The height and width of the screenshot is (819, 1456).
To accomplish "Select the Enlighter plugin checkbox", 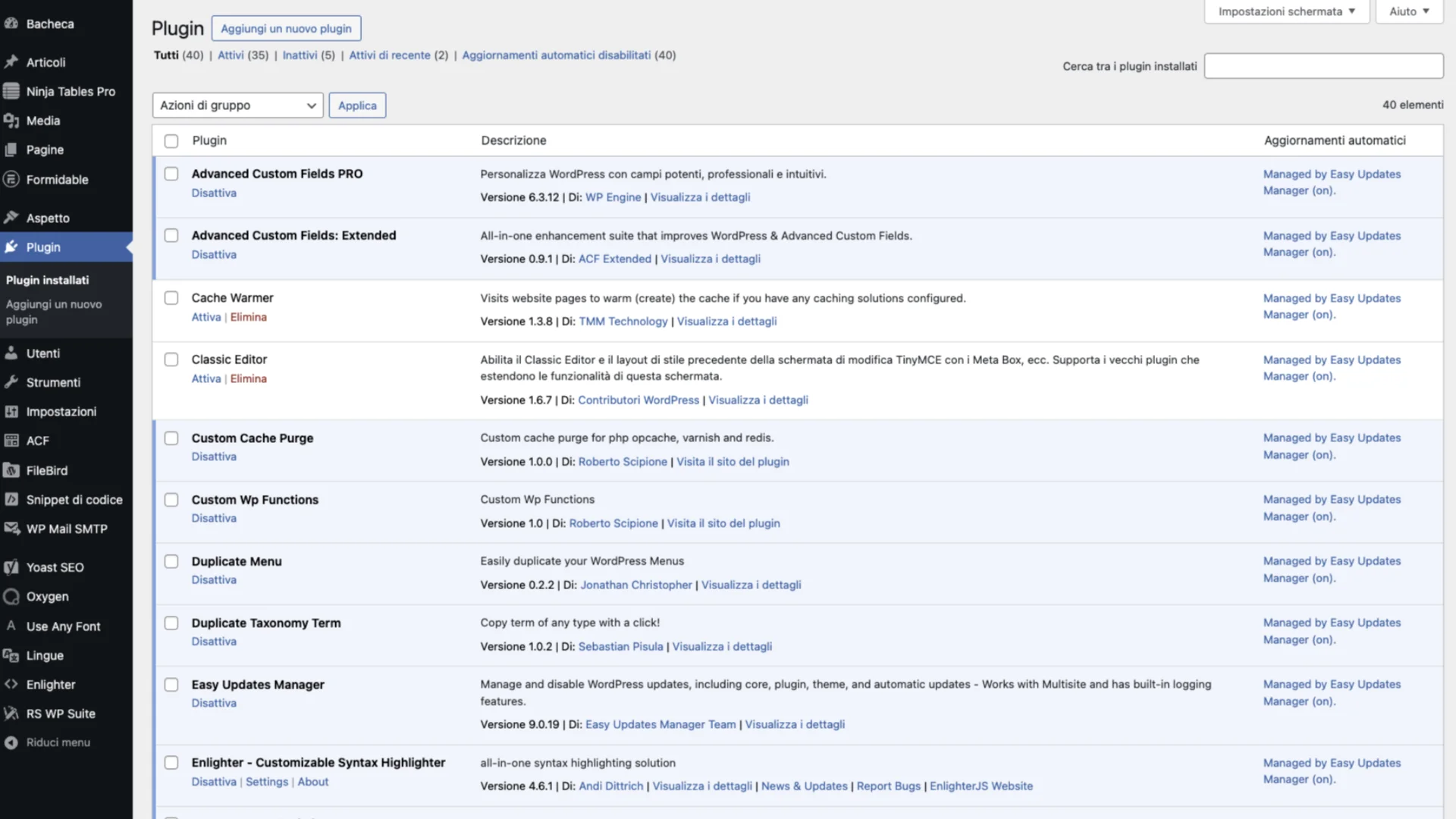I will [x=171, y=762].
